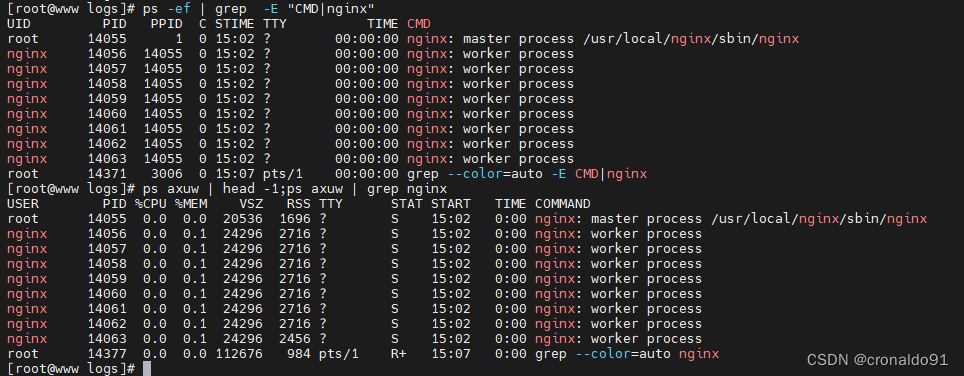The width and height of the screenshot is (964, 376).
Task: Click VSZ value 112676
Action: pyautogui.click(x=239, y=354)
